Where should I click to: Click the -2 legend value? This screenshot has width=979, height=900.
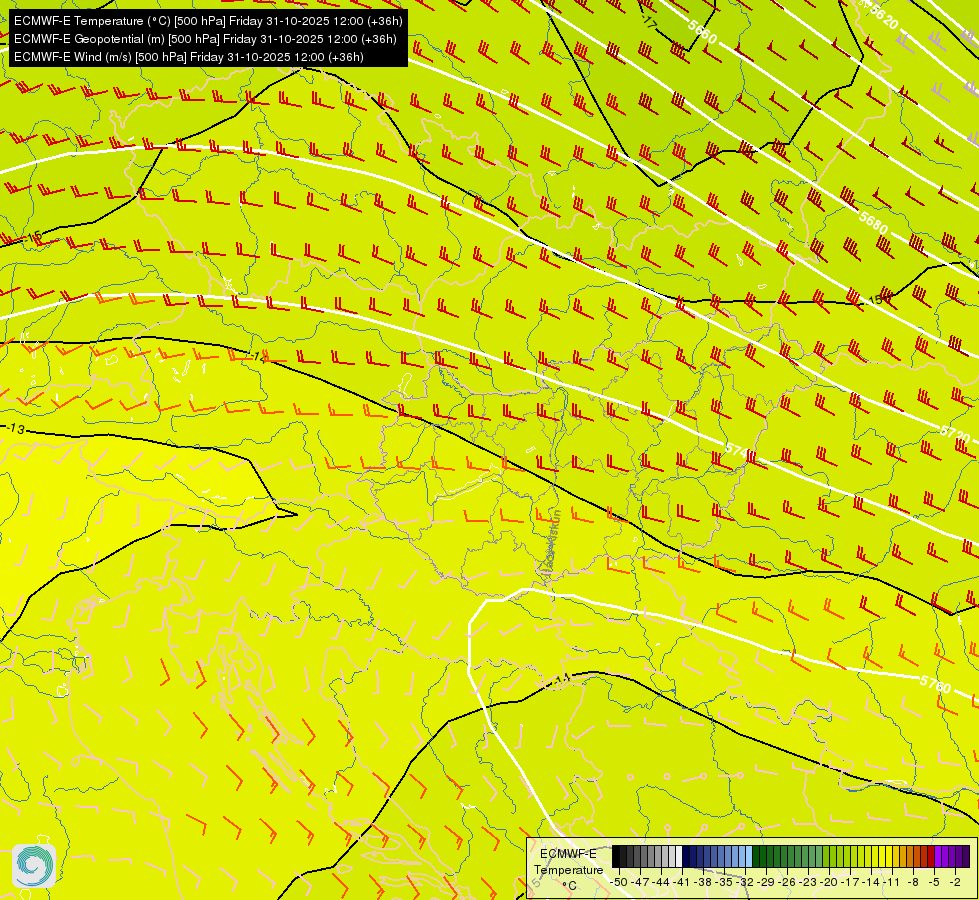(955, 882)
